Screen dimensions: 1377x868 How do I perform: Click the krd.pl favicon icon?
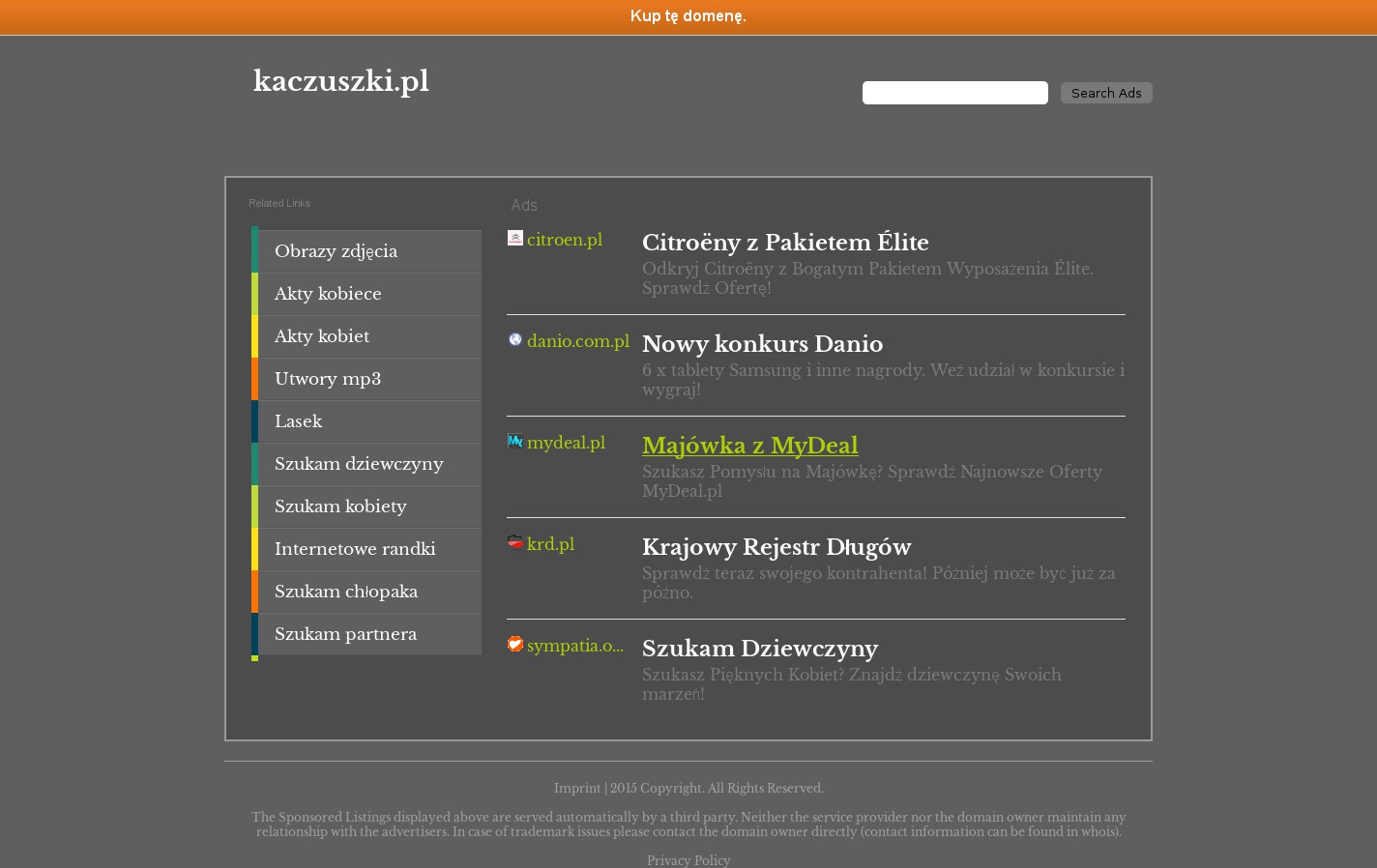point(515,542)
